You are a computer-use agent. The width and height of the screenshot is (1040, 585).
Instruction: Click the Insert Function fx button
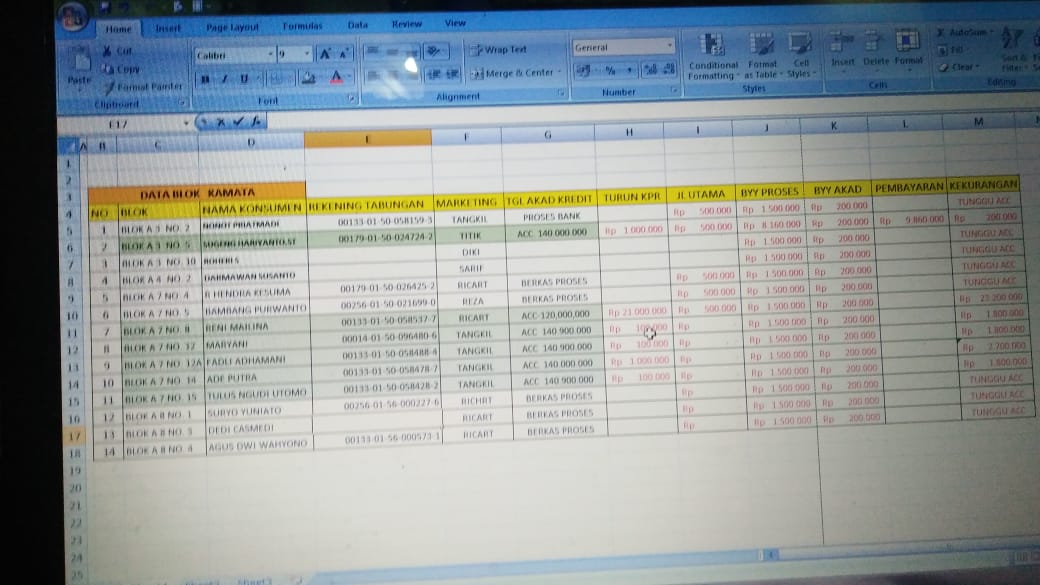click(256, 121)
